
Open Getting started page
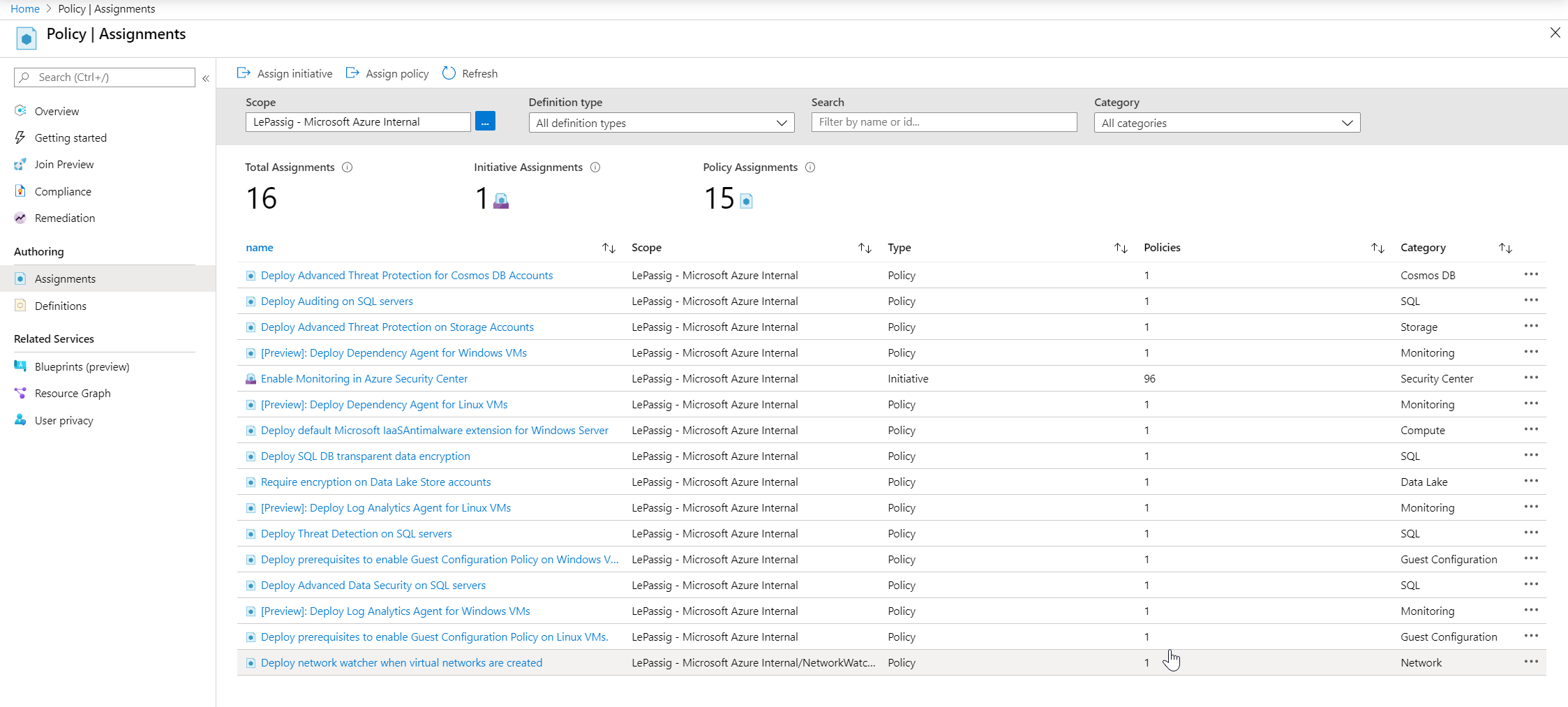coord(70,137)
